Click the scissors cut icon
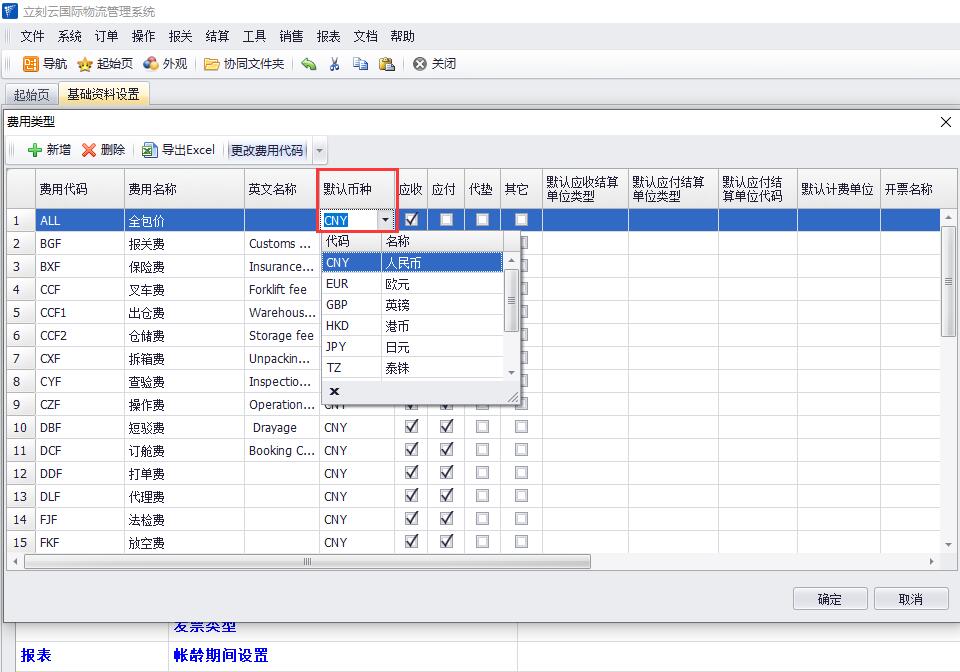 pos(335,64)
